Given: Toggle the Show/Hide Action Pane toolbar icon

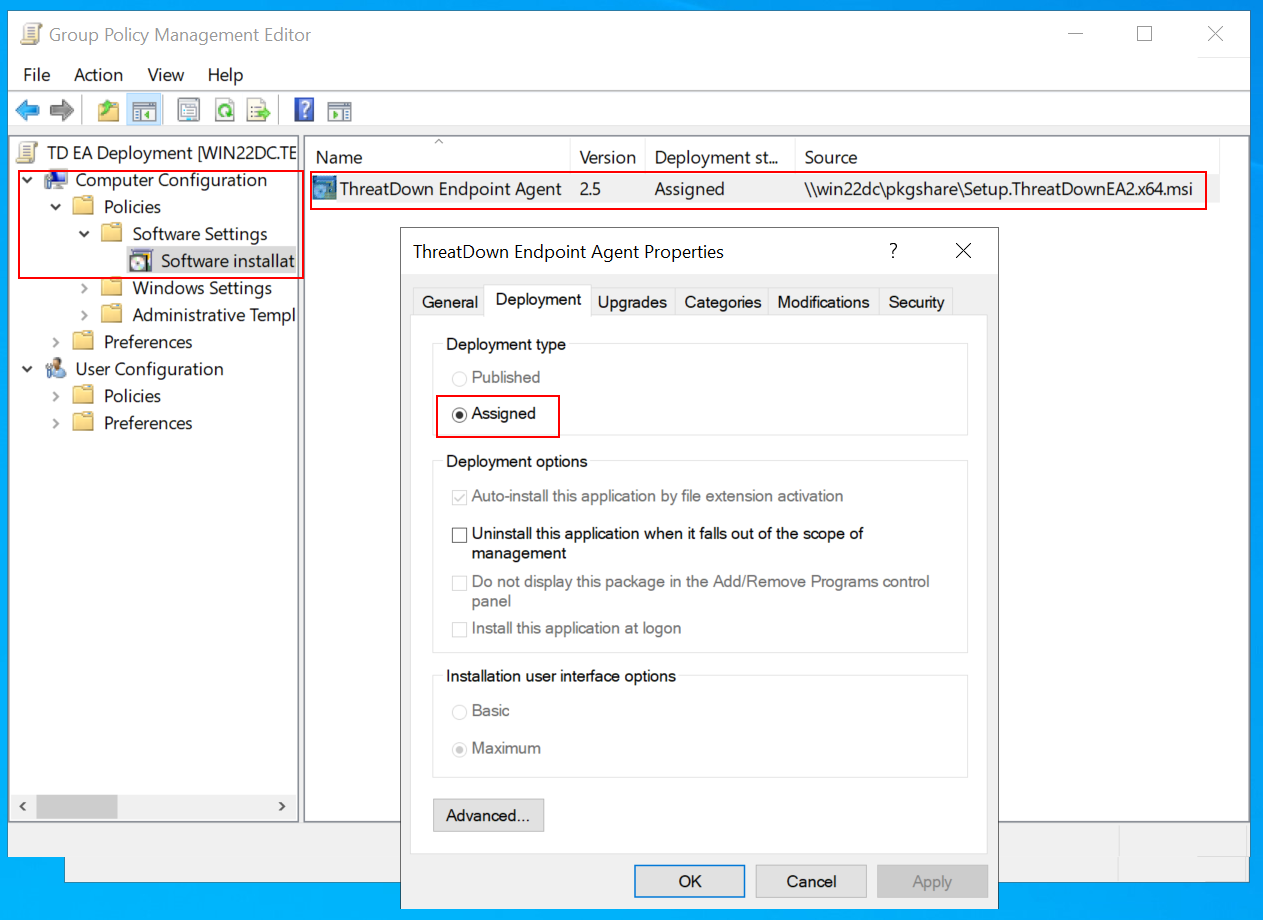Looking at the screenshot, I should tap(340, 110).
